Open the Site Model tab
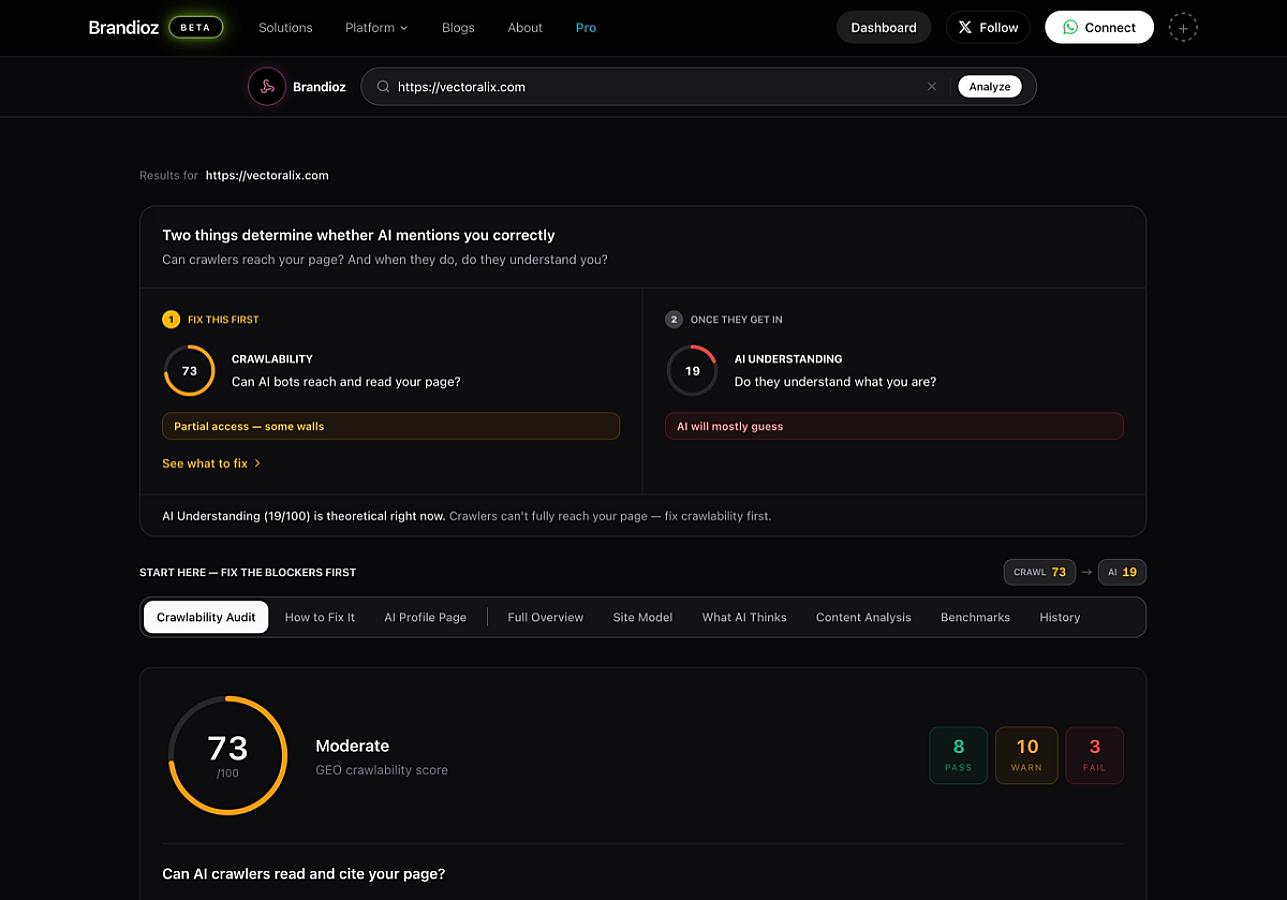Image resolution: width=1287 pixels, height=900 pixels. [x=642, y=617]
